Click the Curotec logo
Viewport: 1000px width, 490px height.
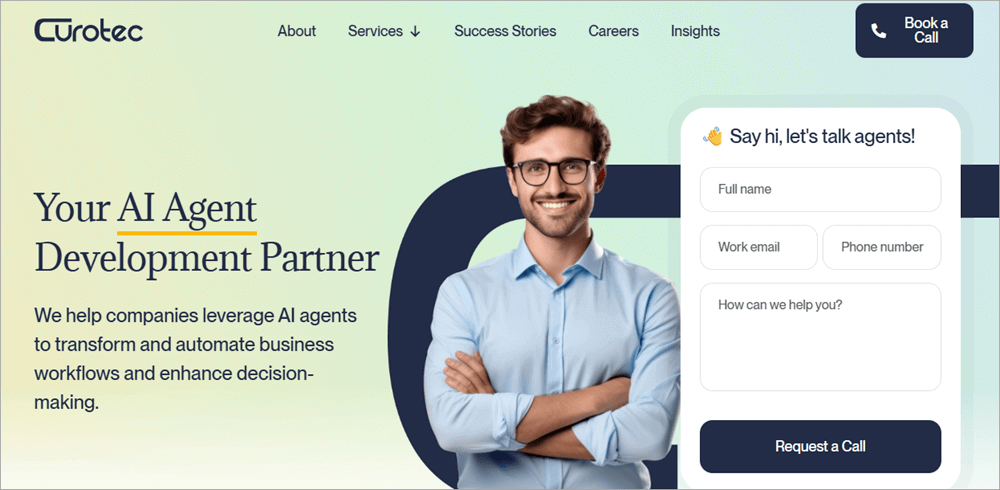pos(88,31)
